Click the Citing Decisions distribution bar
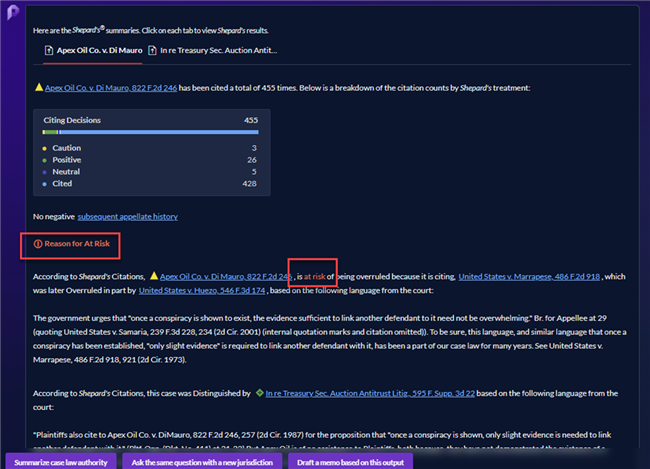The image size is (650, 469). click(150, 132)
